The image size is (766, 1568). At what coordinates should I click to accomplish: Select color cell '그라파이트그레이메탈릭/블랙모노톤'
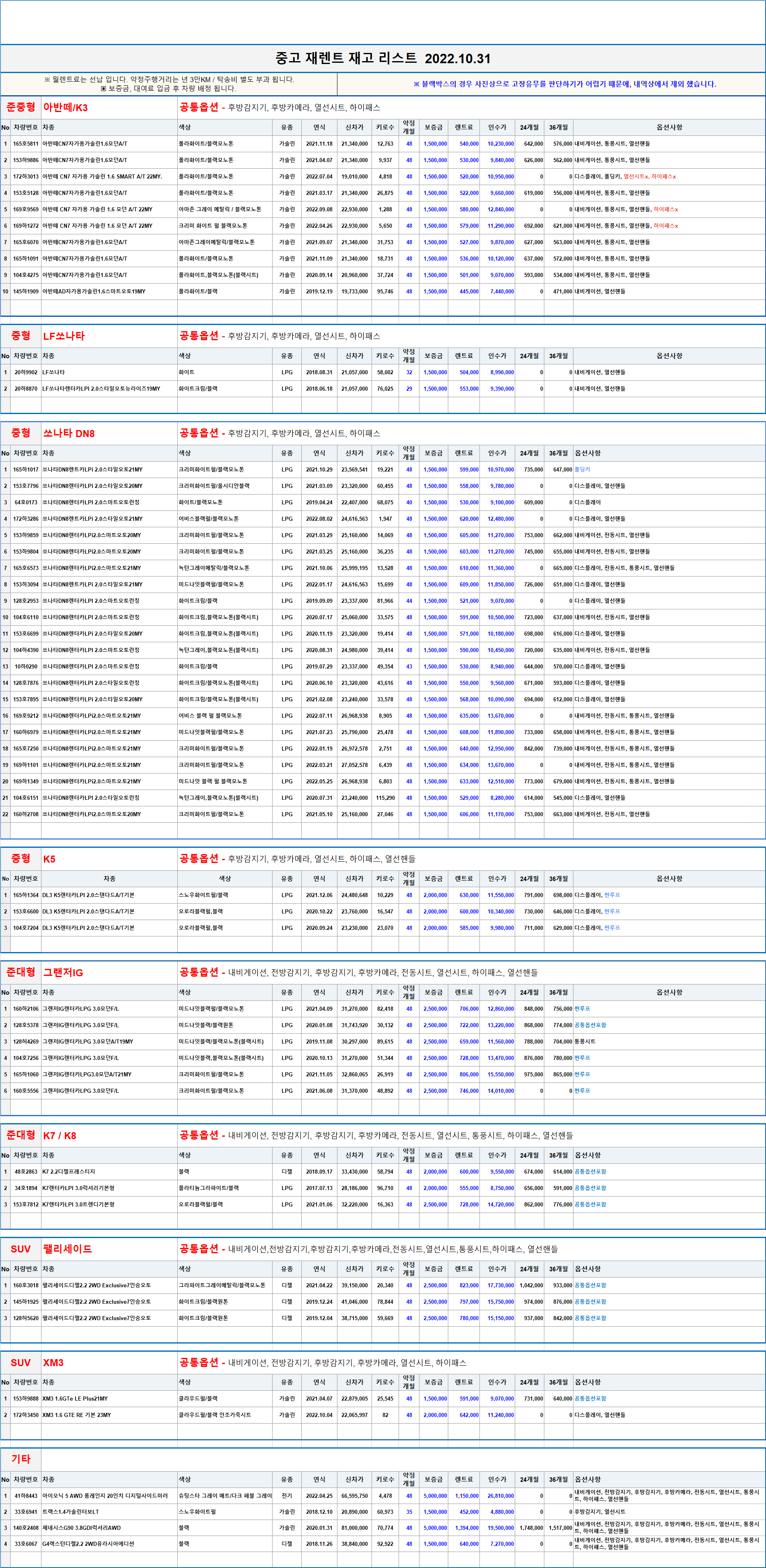click(x=222, y=1286)
